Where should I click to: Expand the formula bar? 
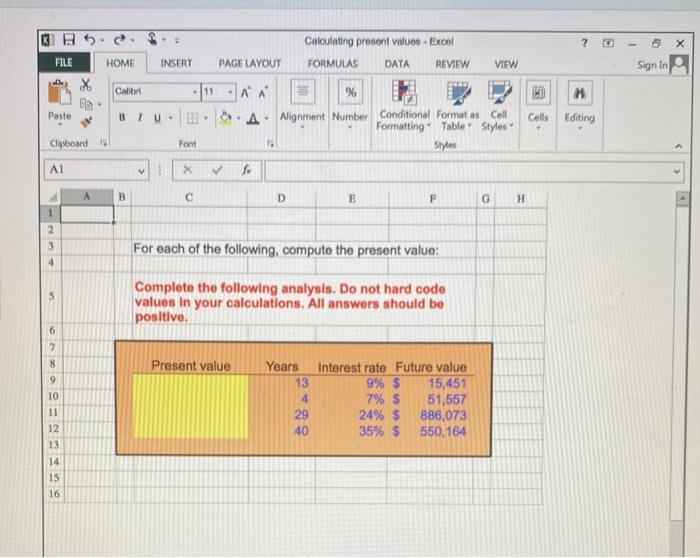677,171
